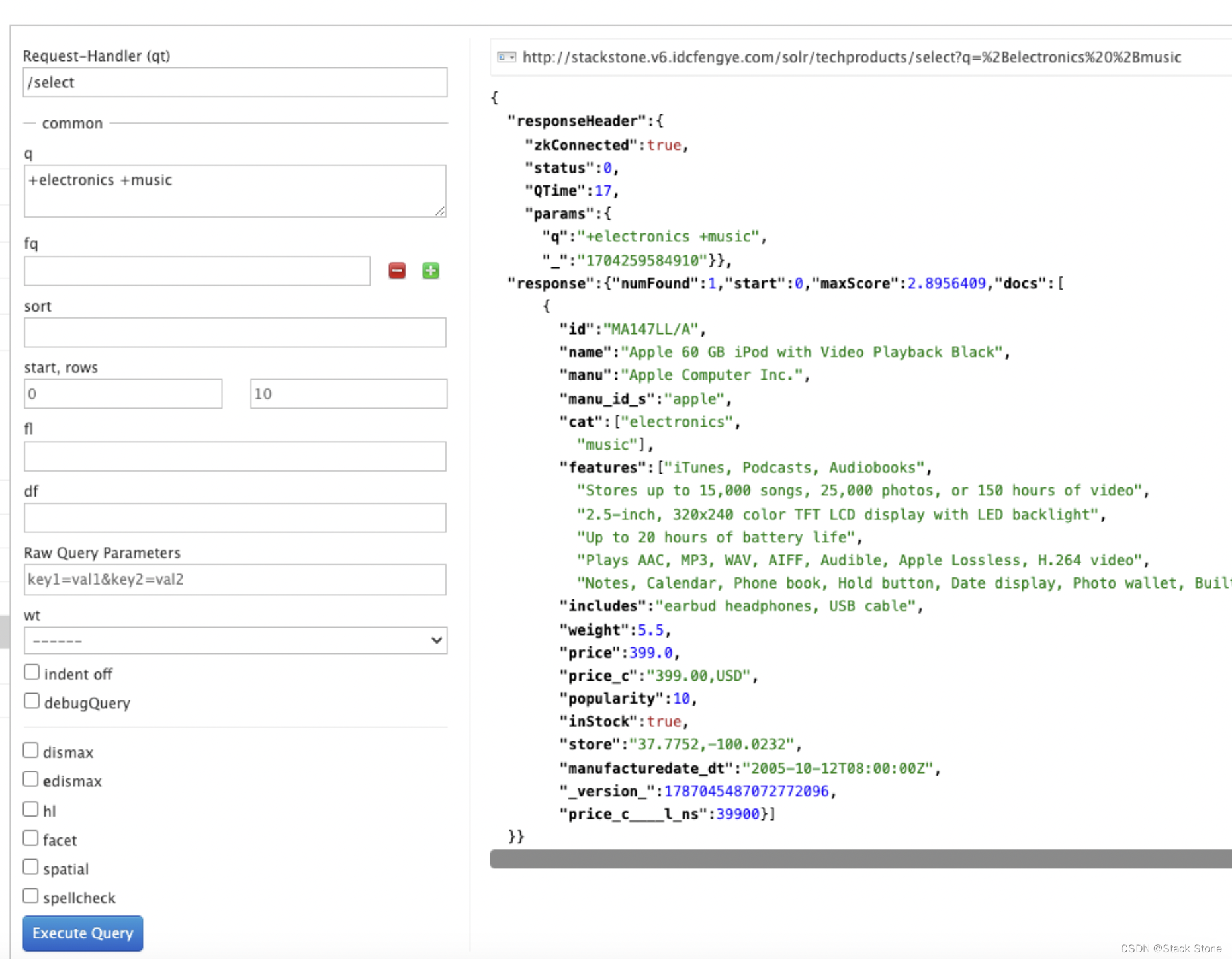Viewport: 1232px width, 959px height.
Task: Click the price_c value "399.00,USD"
Action: pyautogui.click(x=699, y=676)
